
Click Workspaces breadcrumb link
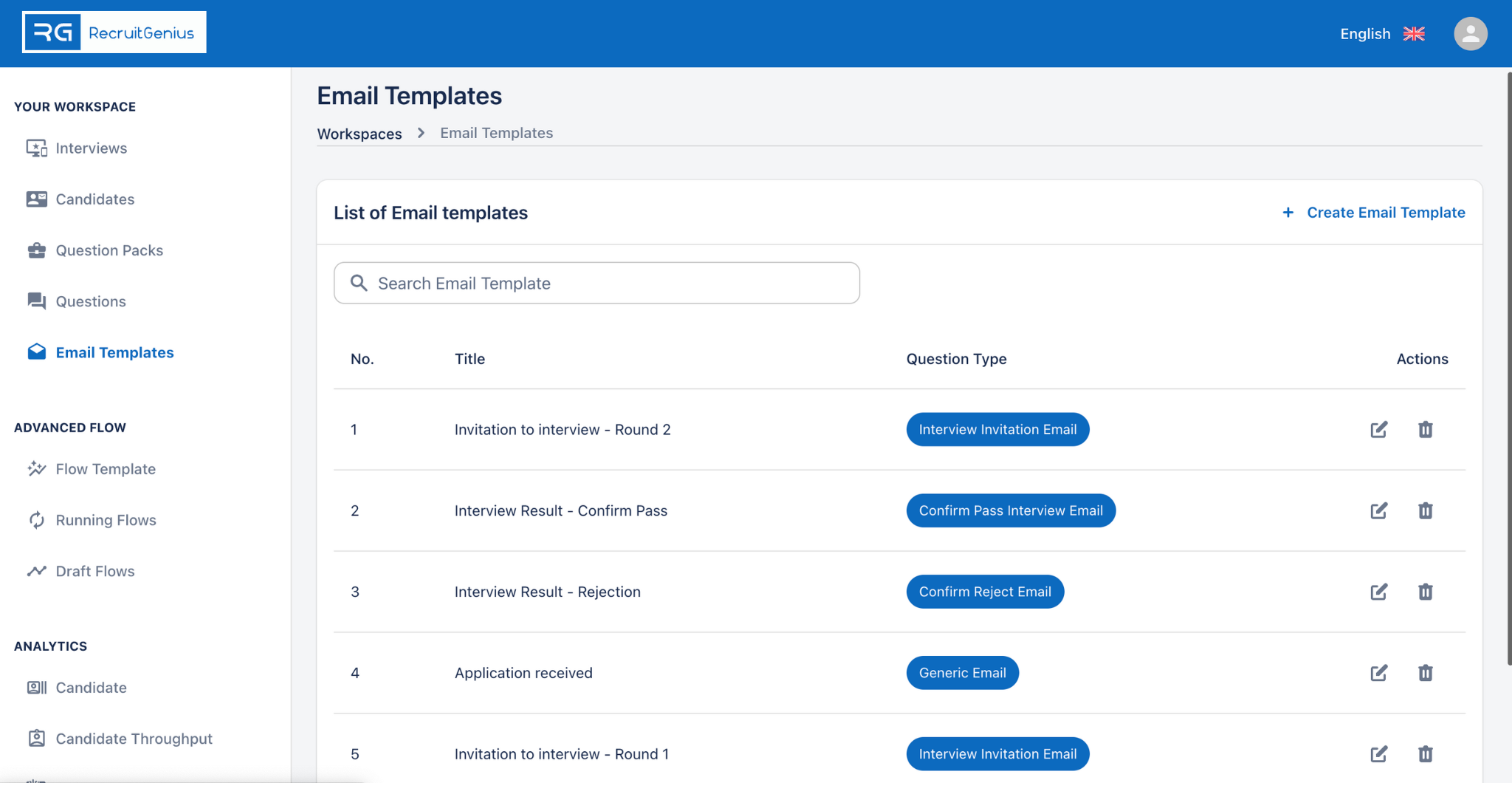point(360,134)
